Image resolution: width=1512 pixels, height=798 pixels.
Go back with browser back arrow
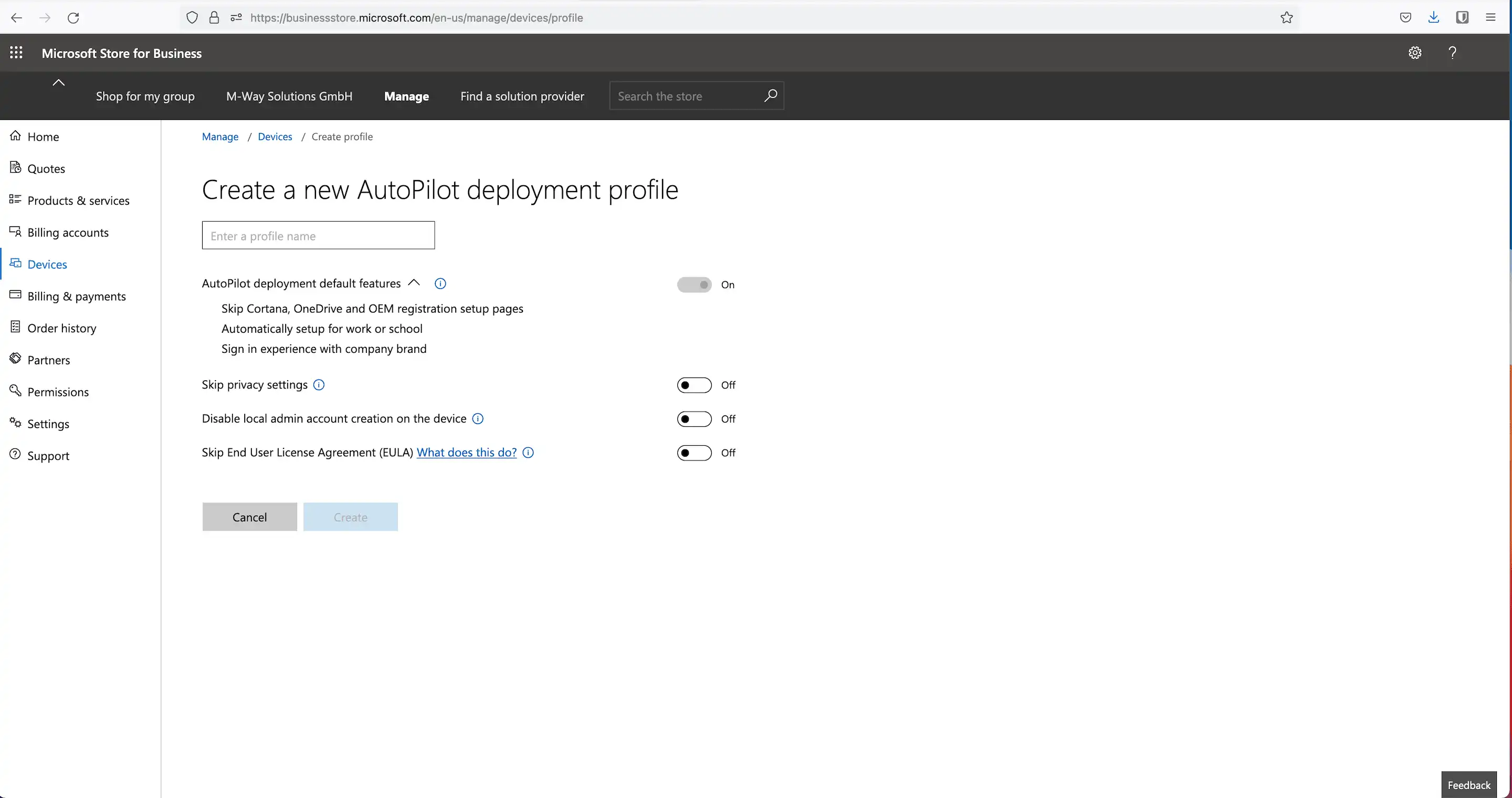[16, 18]
